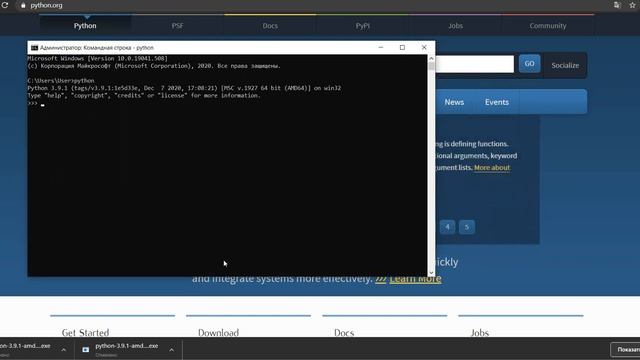Screen dimensions: 640x360
Task: Select slide 5 in the carousel
Action: coord(467,227)
